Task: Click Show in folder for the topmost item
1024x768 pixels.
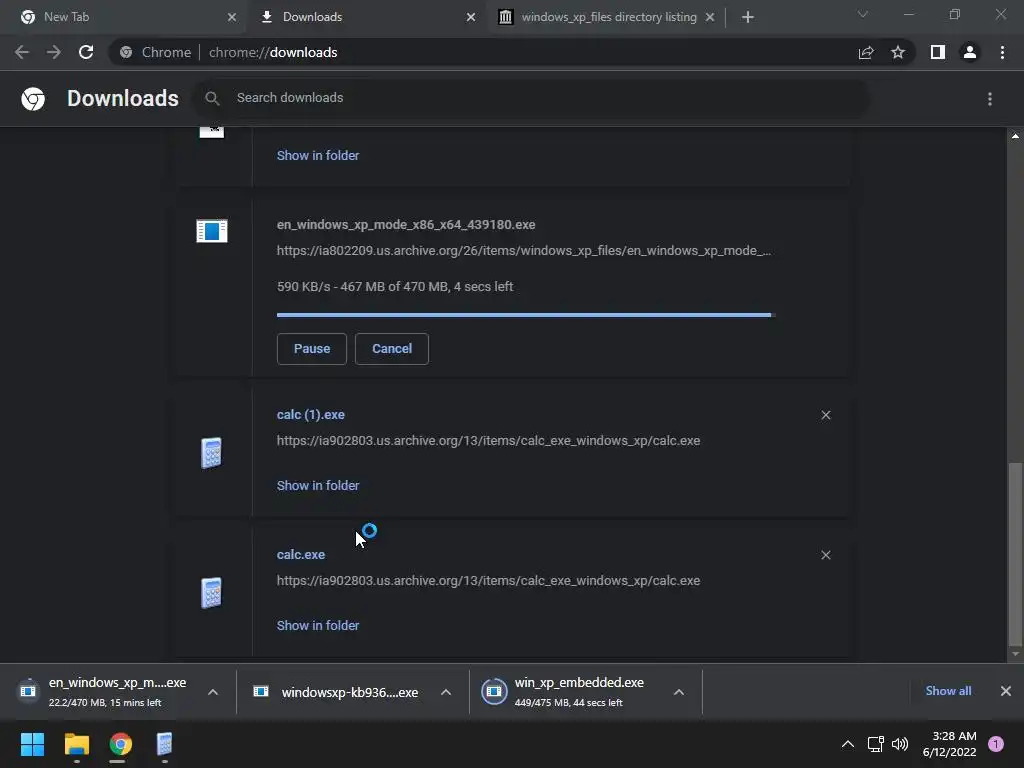Action: pos(318,155)
